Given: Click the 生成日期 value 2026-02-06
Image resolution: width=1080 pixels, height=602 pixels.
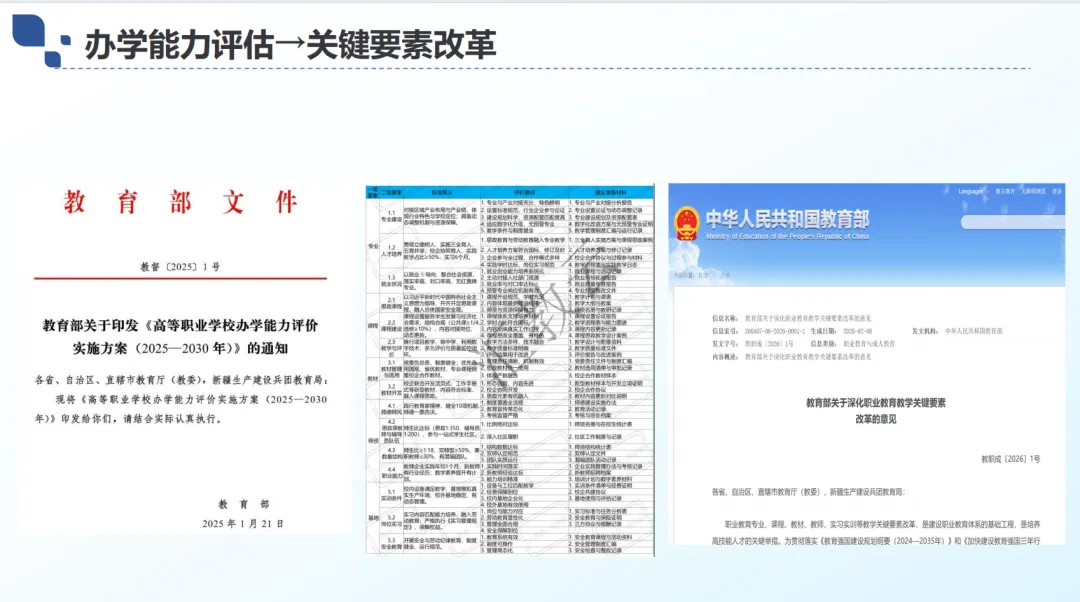Looking at the screenshot, I should [858, 331].
